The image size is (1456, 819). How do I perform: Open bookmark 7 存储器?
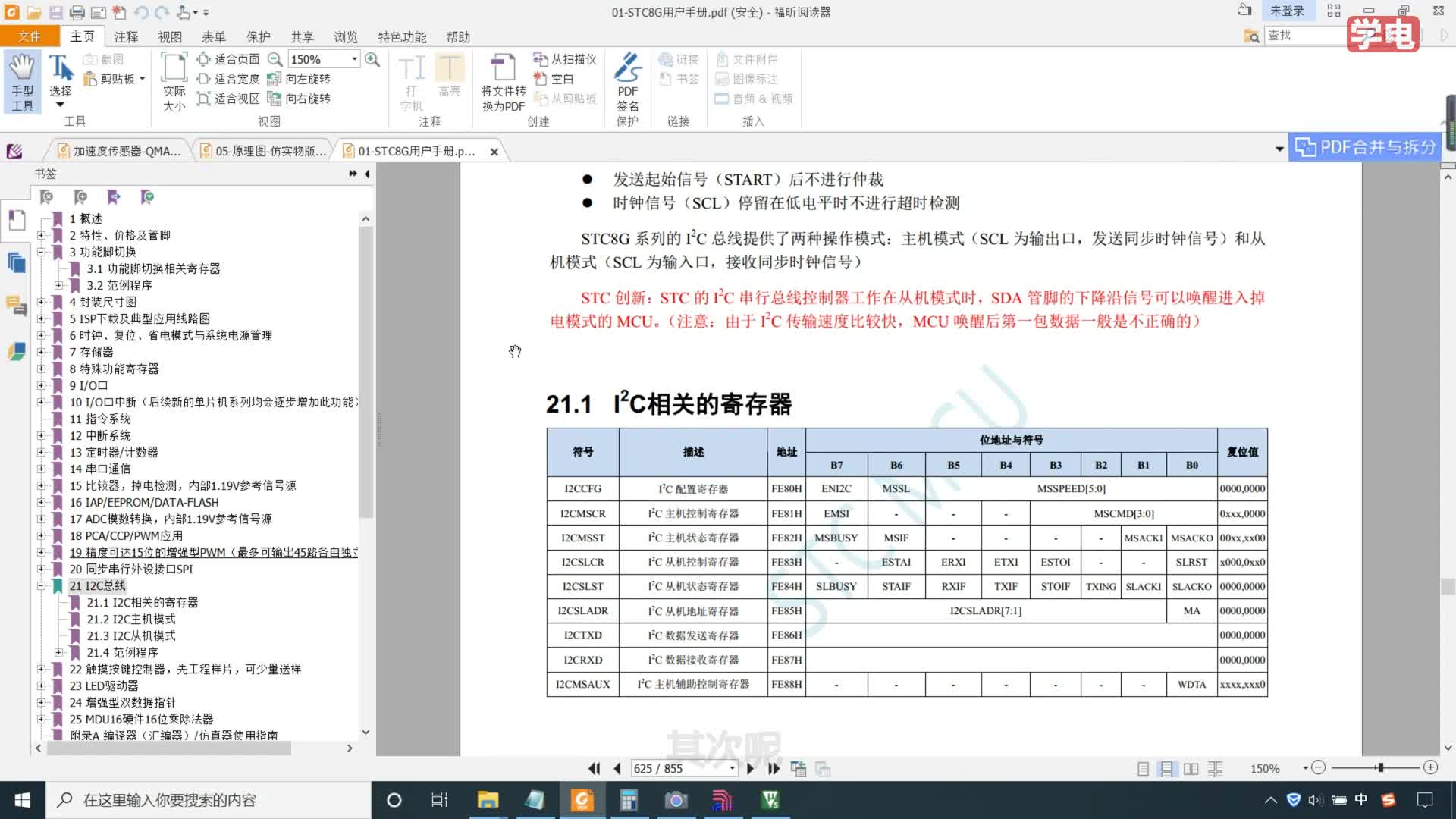(91, 352)
